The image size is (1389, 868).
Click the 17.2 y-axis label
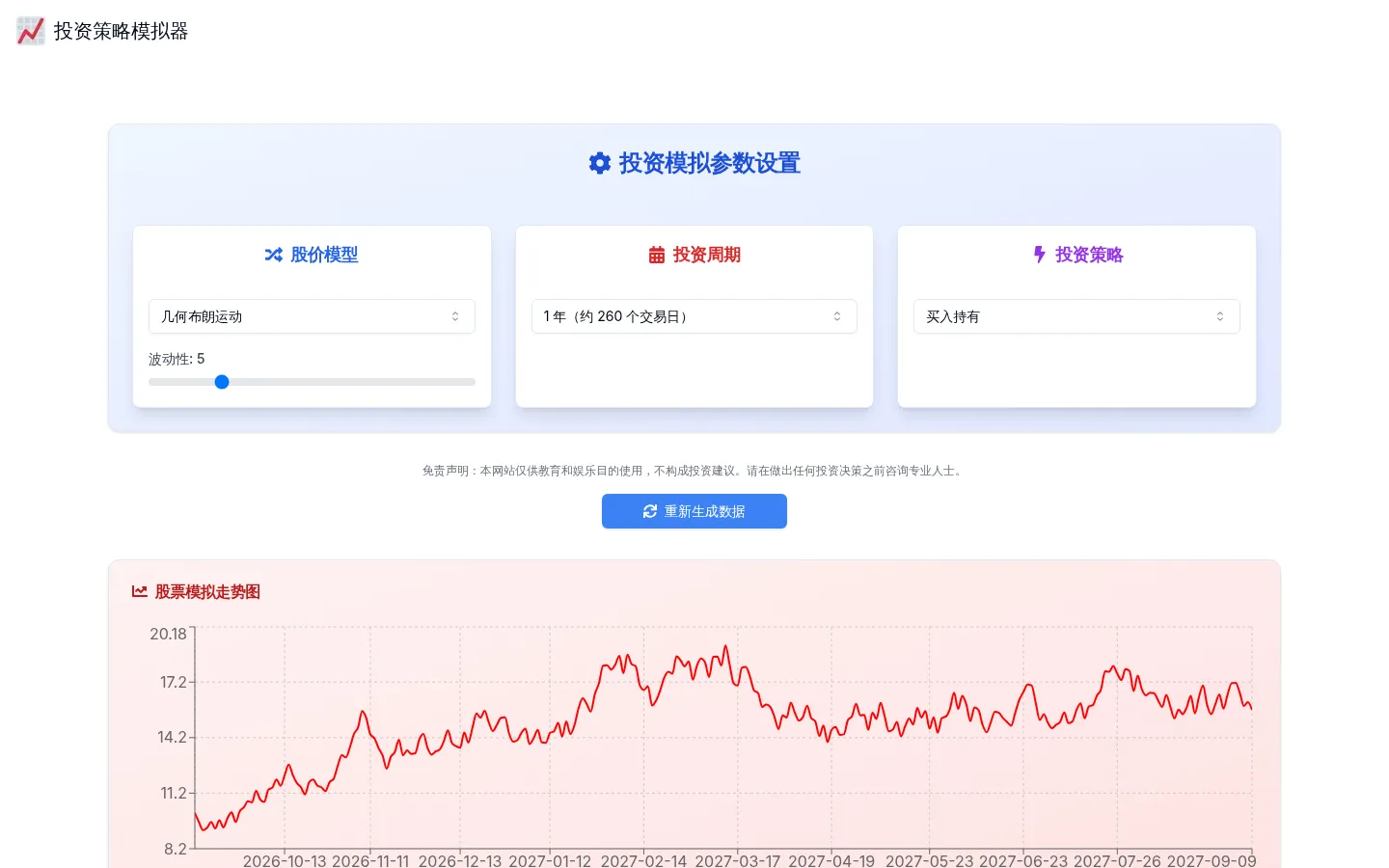(174, 682)
